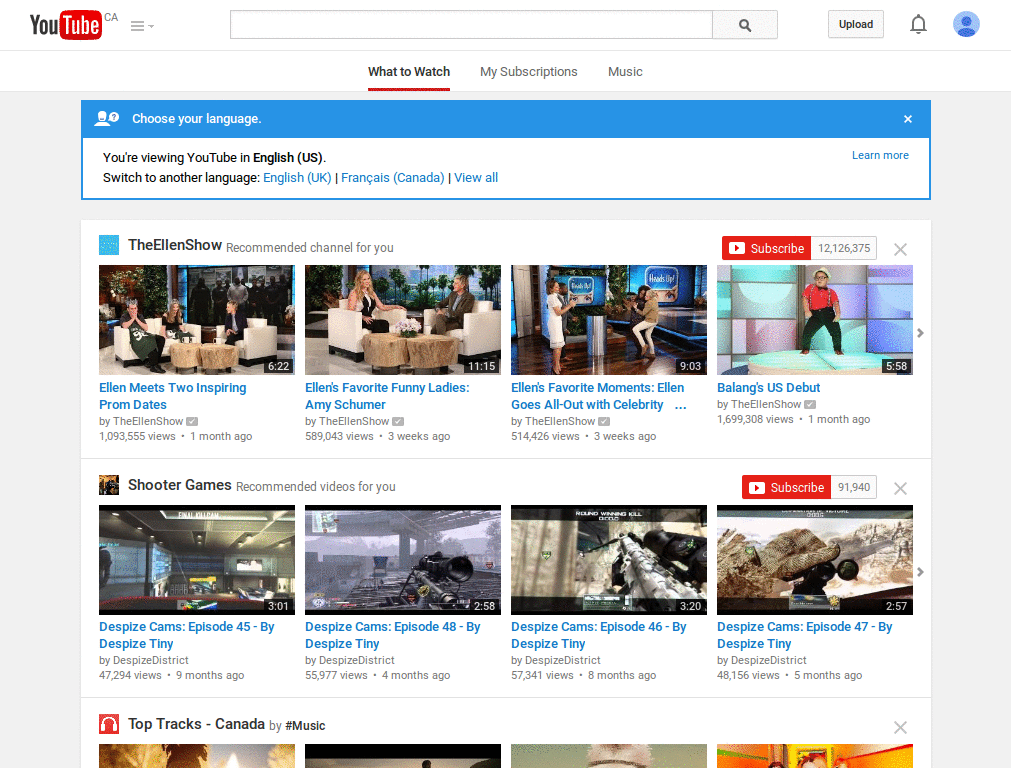Open Ellen Meets Two Inspiring Prom Dates thumbnail
Viewport: 1024px width, 768px height.
pos(197,320)
